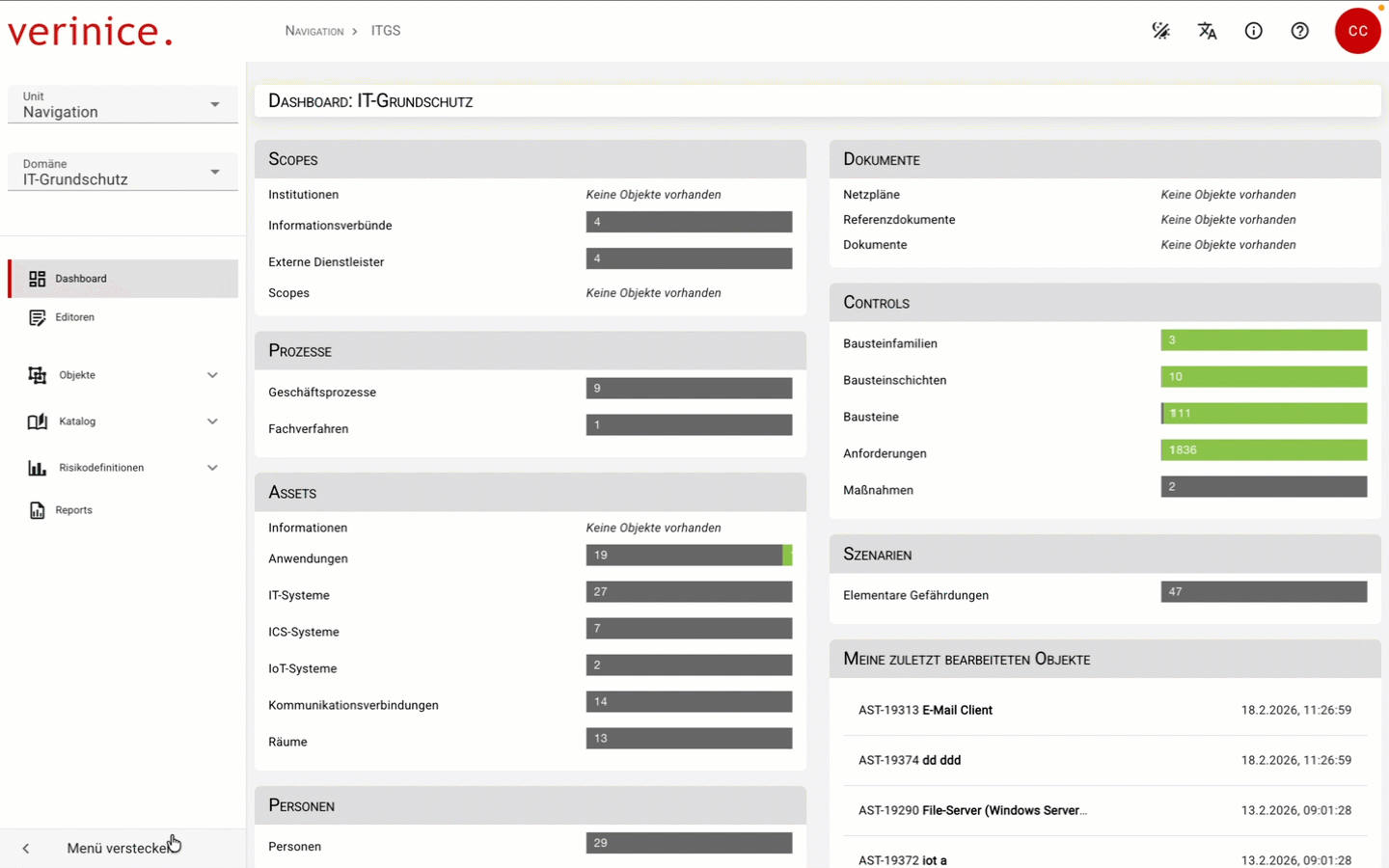Click the Editoren sidebar icon

38,317
